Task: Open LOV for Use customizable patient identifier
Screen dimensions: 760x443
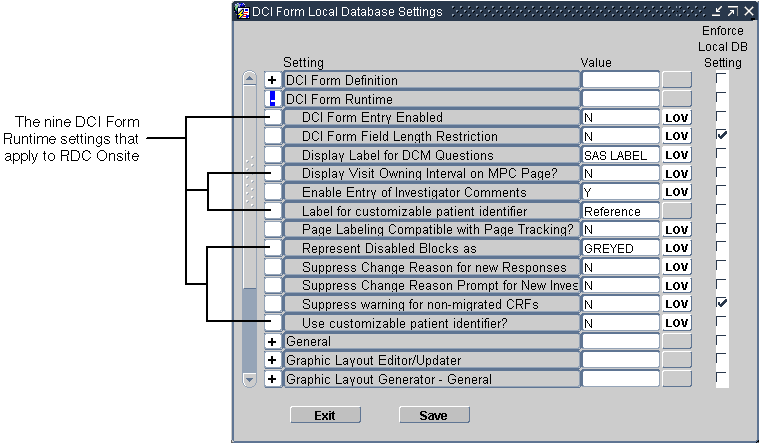Action: coord(677,323)
